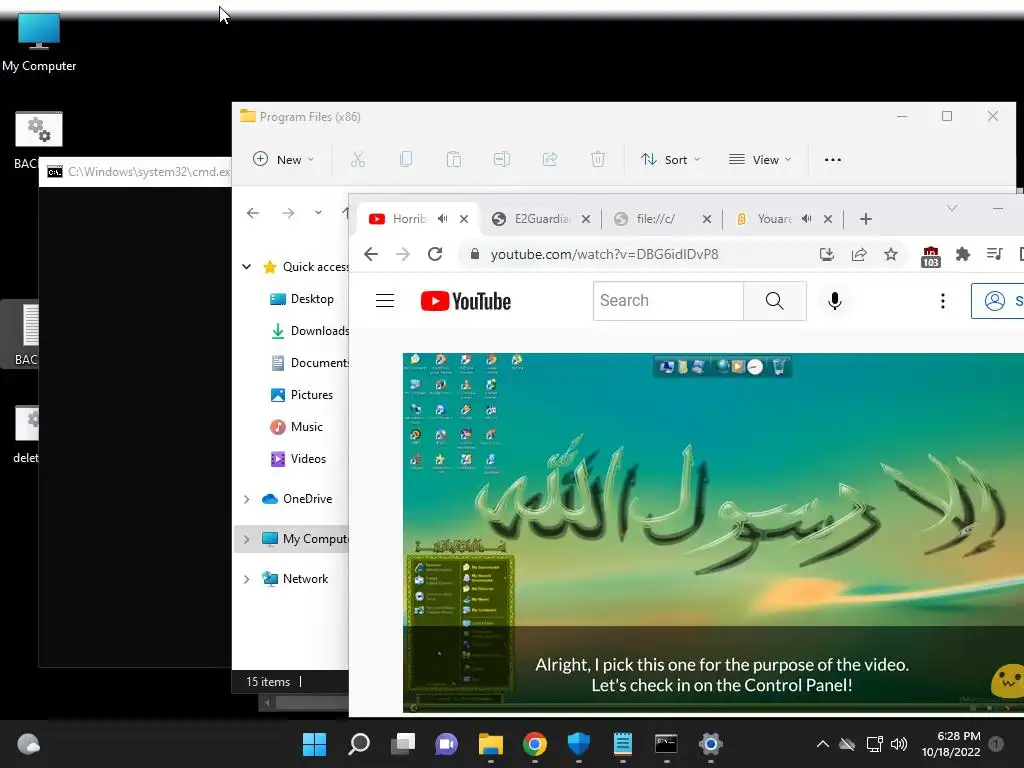Close the E2Guardian tab
Viewport: 1024px width, 768px height.
586,219
